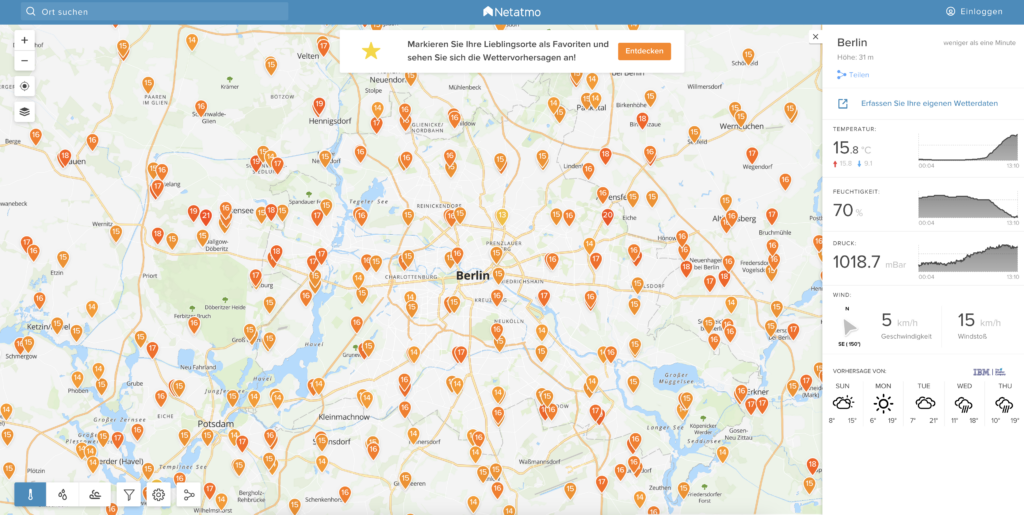Click the Monday sunny forecast icon
Image resolution: width=1024 pixels, height=515 pixels.
[x=883, y=404]
